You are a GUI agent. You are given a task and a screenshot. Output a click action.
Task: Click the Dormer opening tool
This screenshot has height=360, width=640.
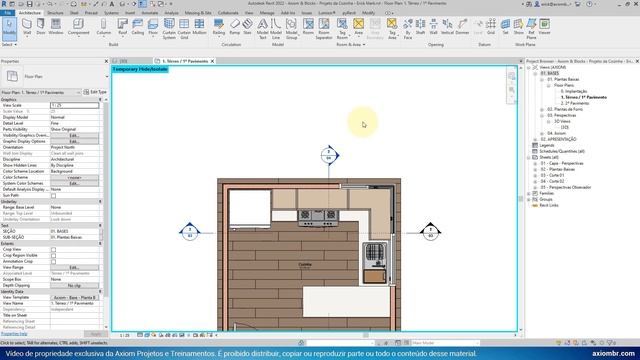pyautogui.click(x=462, y=27)
